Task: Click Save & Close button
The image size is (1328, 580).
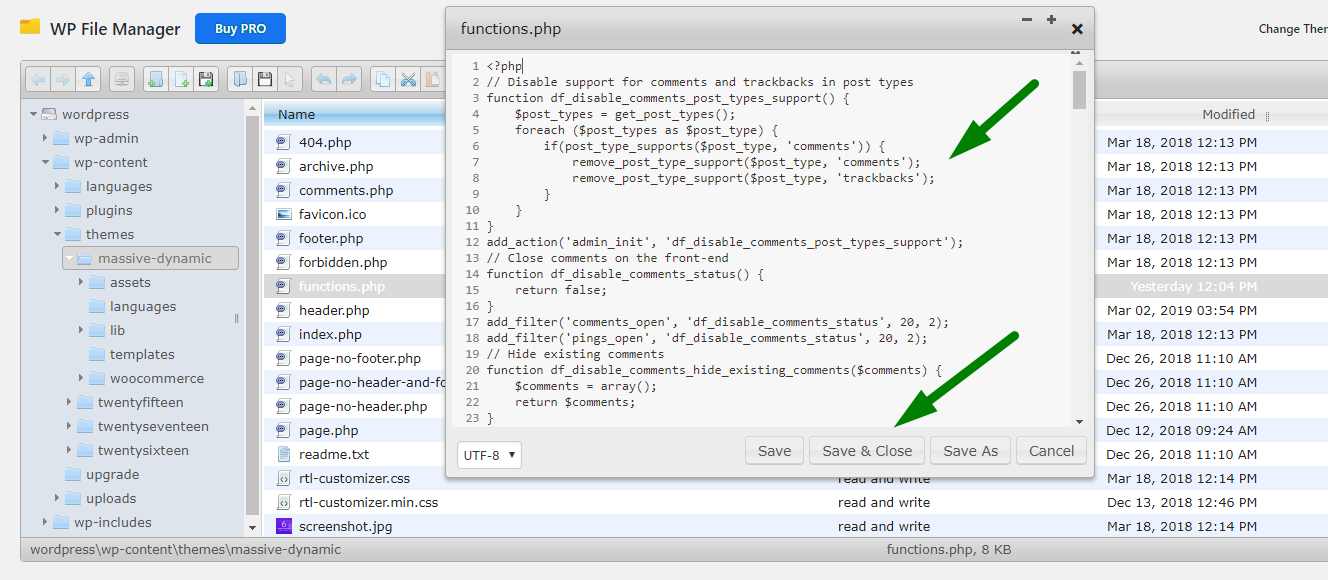Action: tap(867, 451)
